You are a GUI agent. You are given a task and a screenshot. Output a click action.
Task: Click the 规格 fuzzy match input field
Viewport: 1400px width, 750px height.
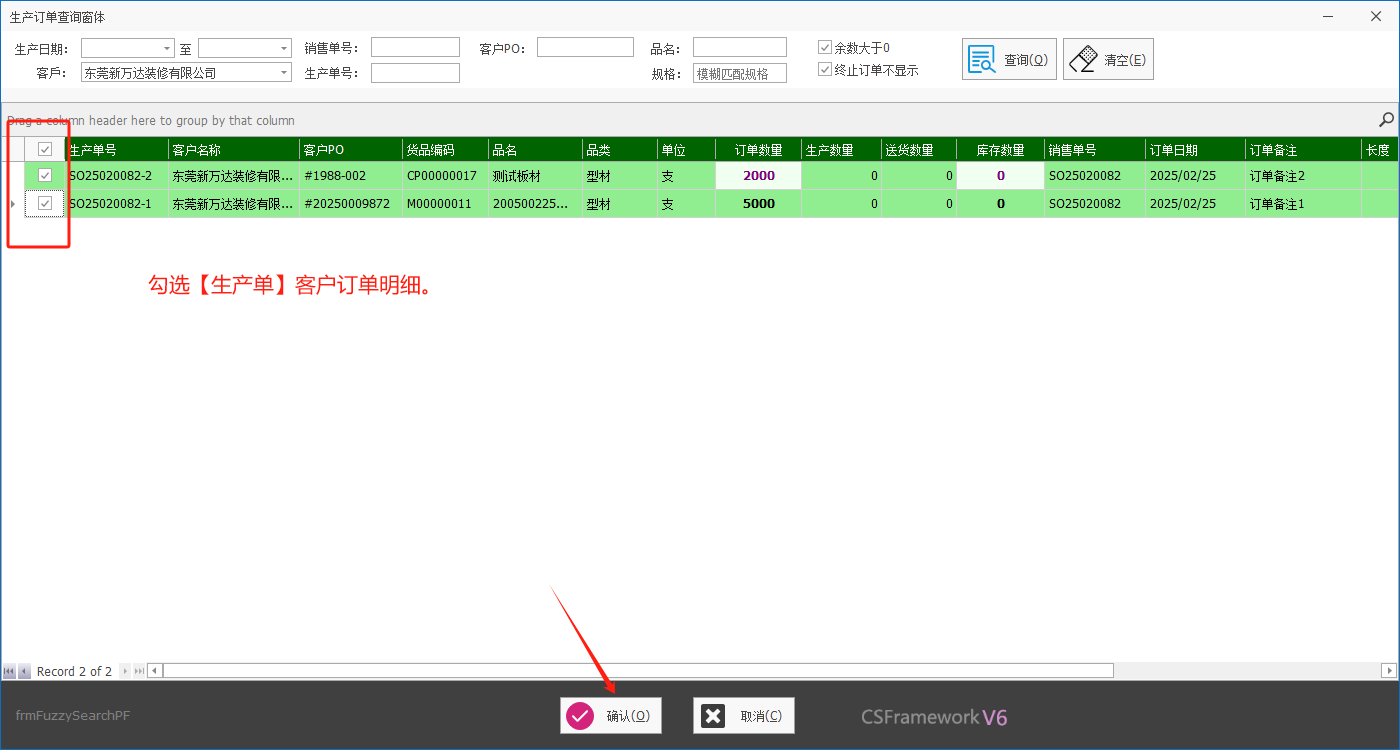point(740,73)
